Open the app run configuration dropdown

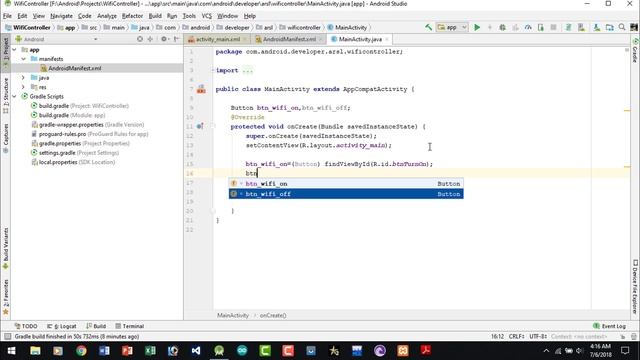452,27
